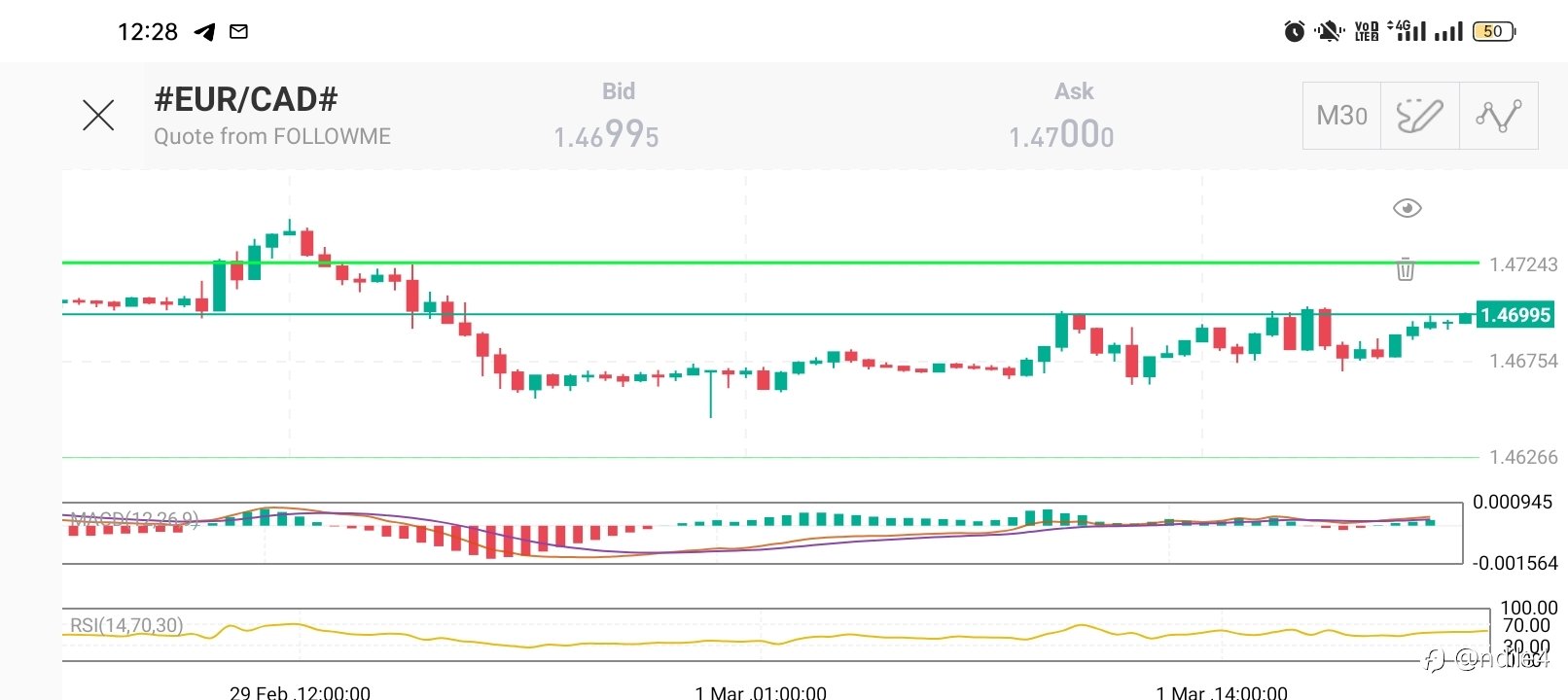Click the 1.46266 price axis label
1568x700 pixels.
pos(1523,457)
